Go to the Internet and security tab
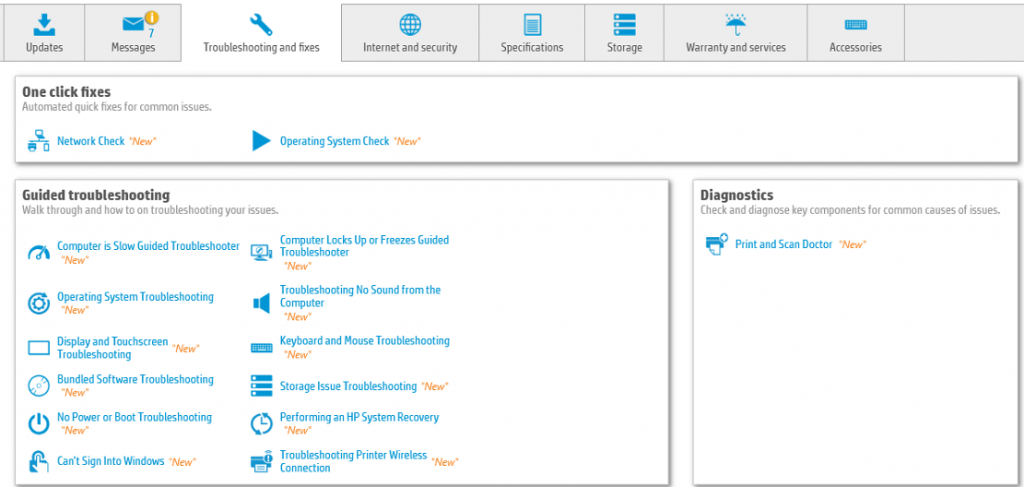1024x487 pixels. click(x=410, y=33)
